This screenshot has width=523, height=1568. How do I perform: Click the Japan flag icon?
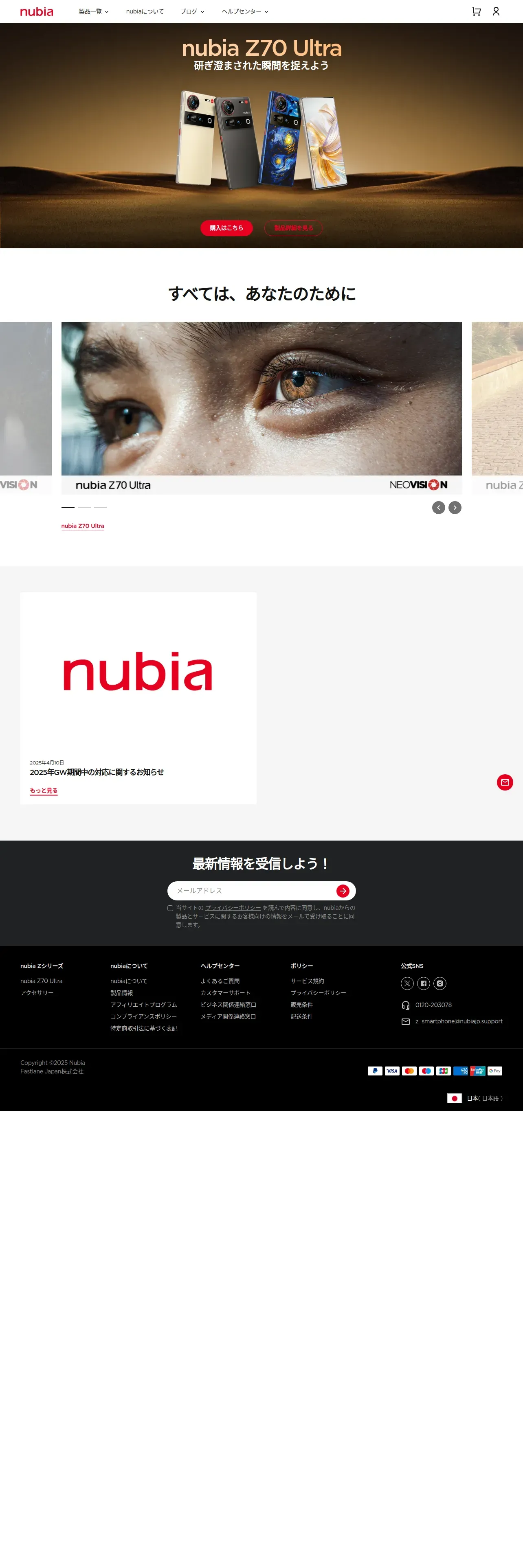click(454, 1098)
